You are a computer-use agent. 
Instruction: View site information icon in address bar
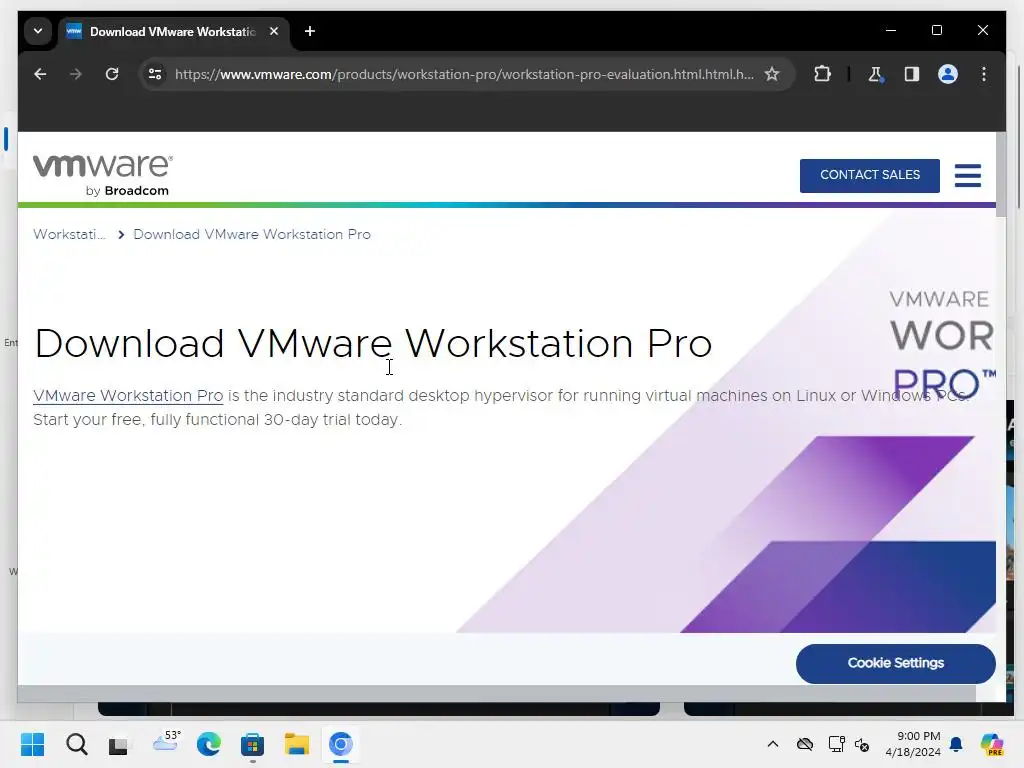click(155, 74)
